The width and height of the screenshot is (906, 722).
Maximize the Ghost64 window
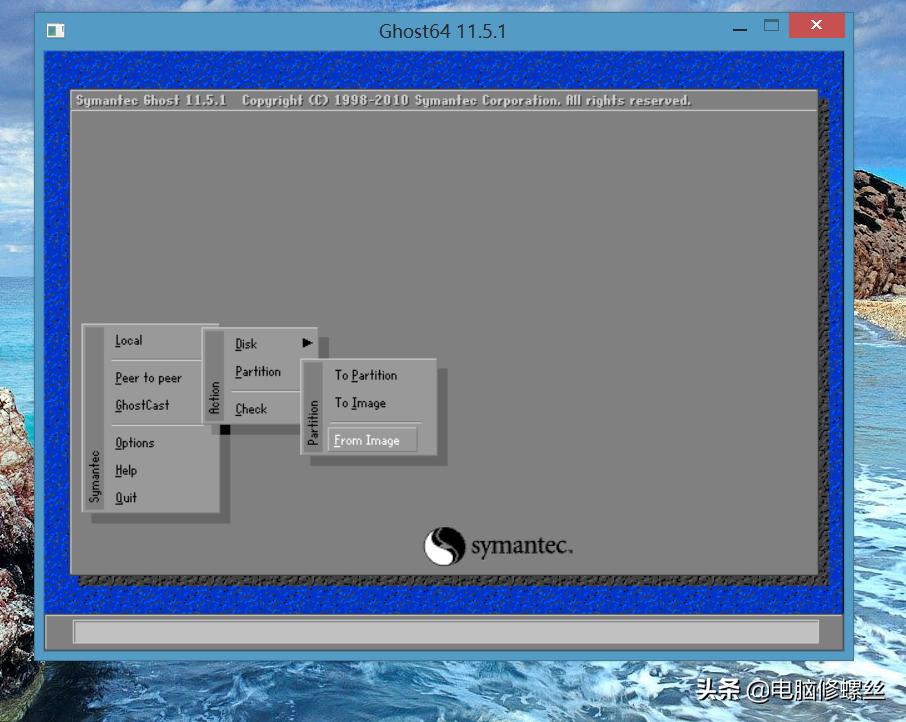click(x=771, y=25)
